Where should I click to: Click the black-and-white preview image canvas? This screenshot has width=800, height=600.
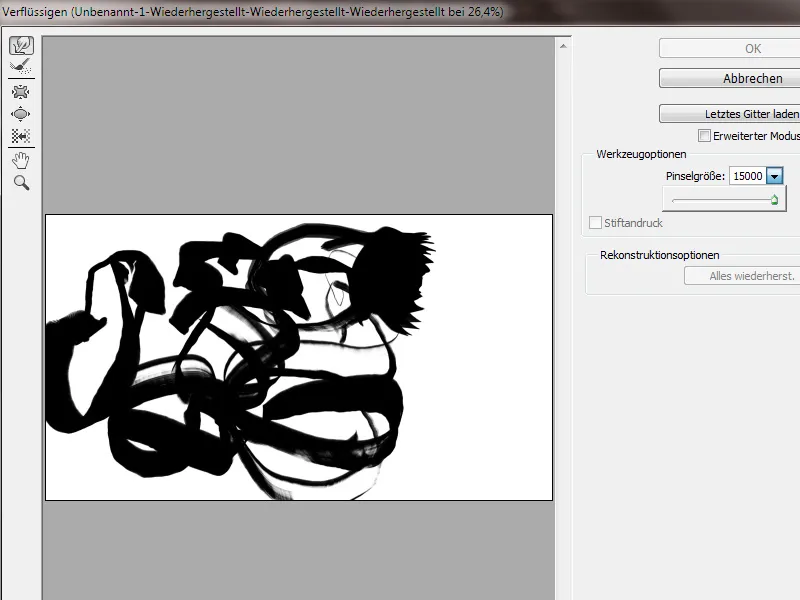299,357
